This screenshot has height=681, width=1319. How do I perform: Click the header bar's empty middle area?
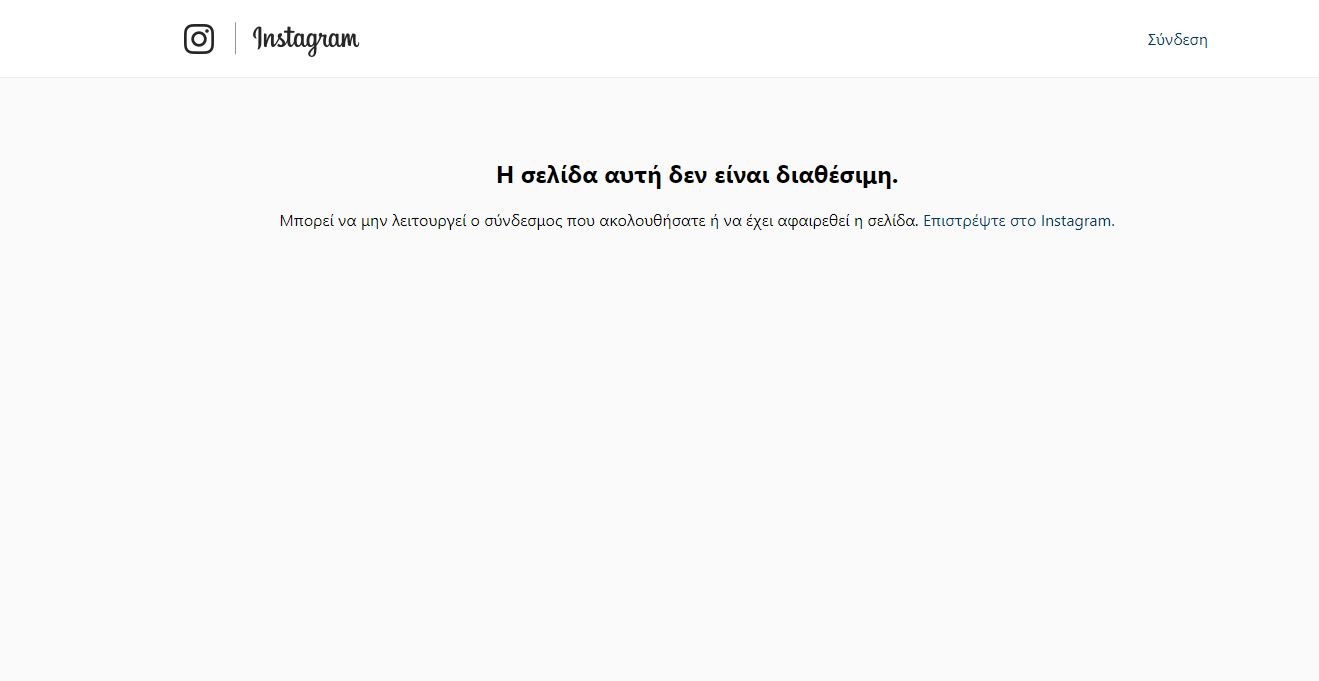[750, 39]
